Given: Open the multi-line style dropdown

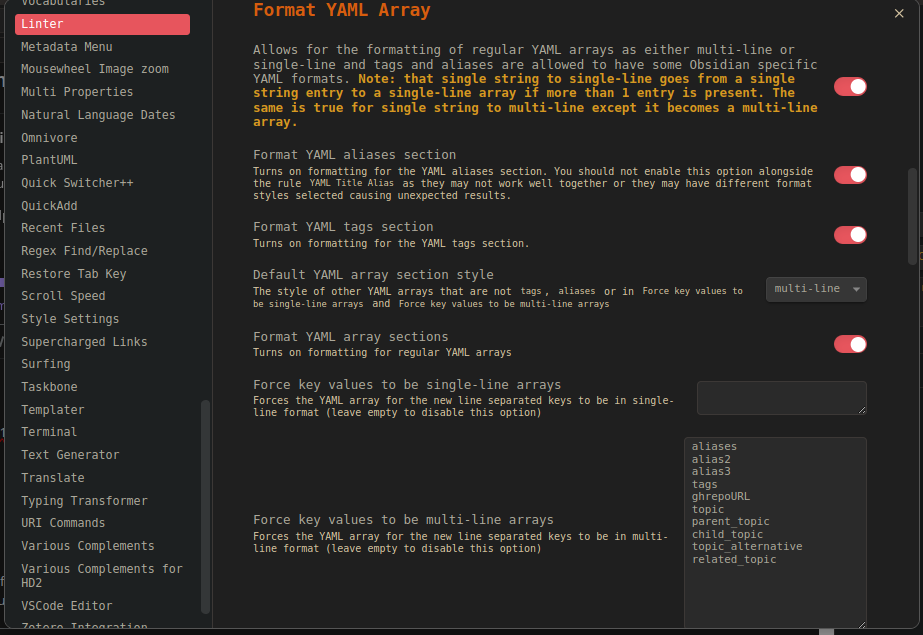Looking at the screenshot, I should (816, 289).
